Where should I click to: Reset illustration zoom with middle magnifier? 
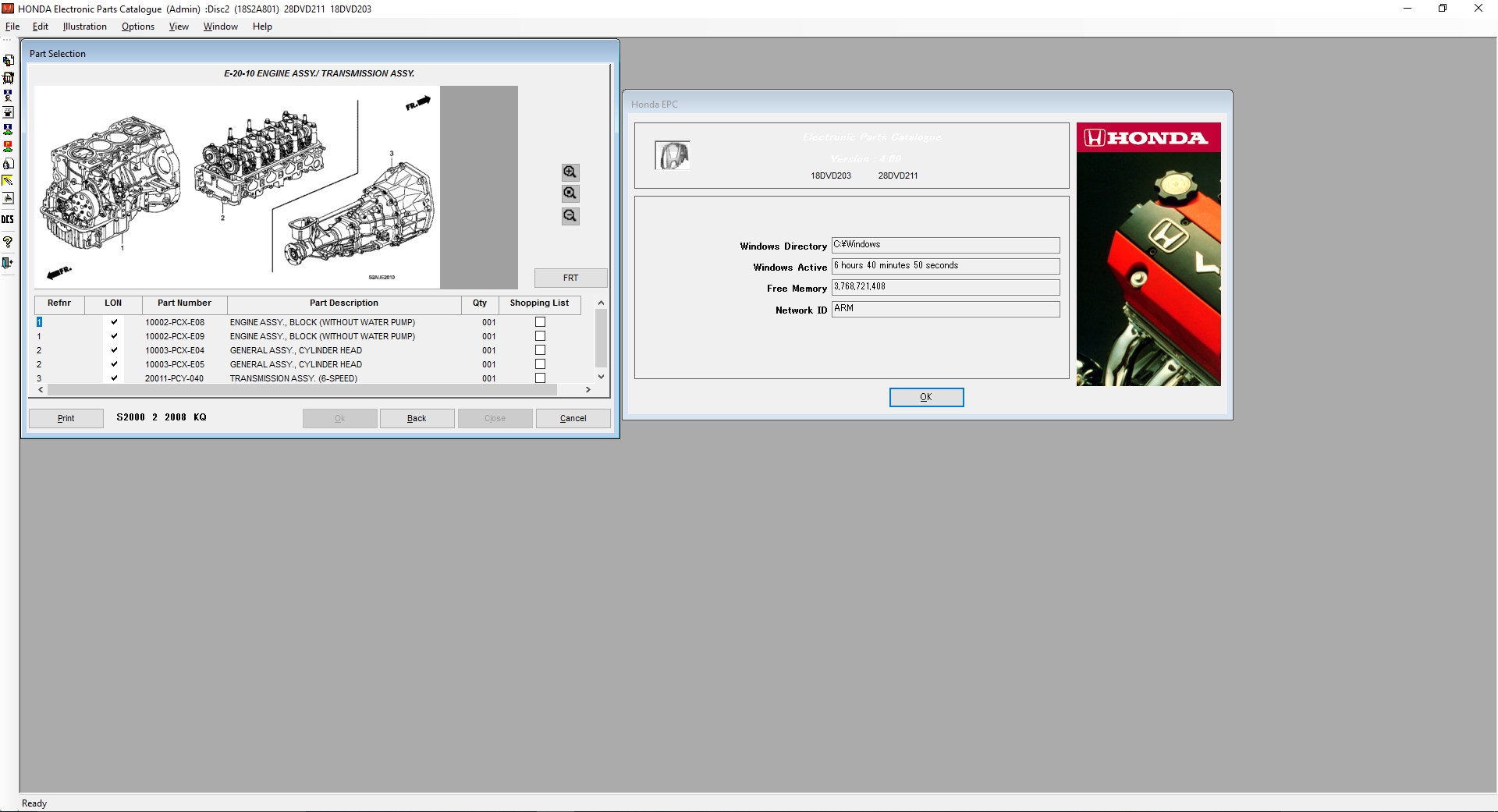pos(570,193)
